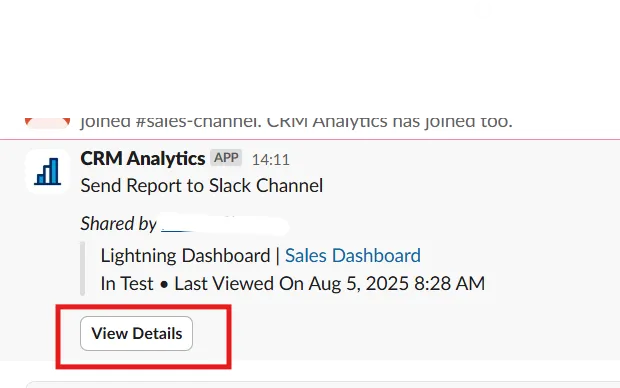Screen dimensions: 620x388
Task: Click the italic Shared by label
Action: (x=118, y=224)
